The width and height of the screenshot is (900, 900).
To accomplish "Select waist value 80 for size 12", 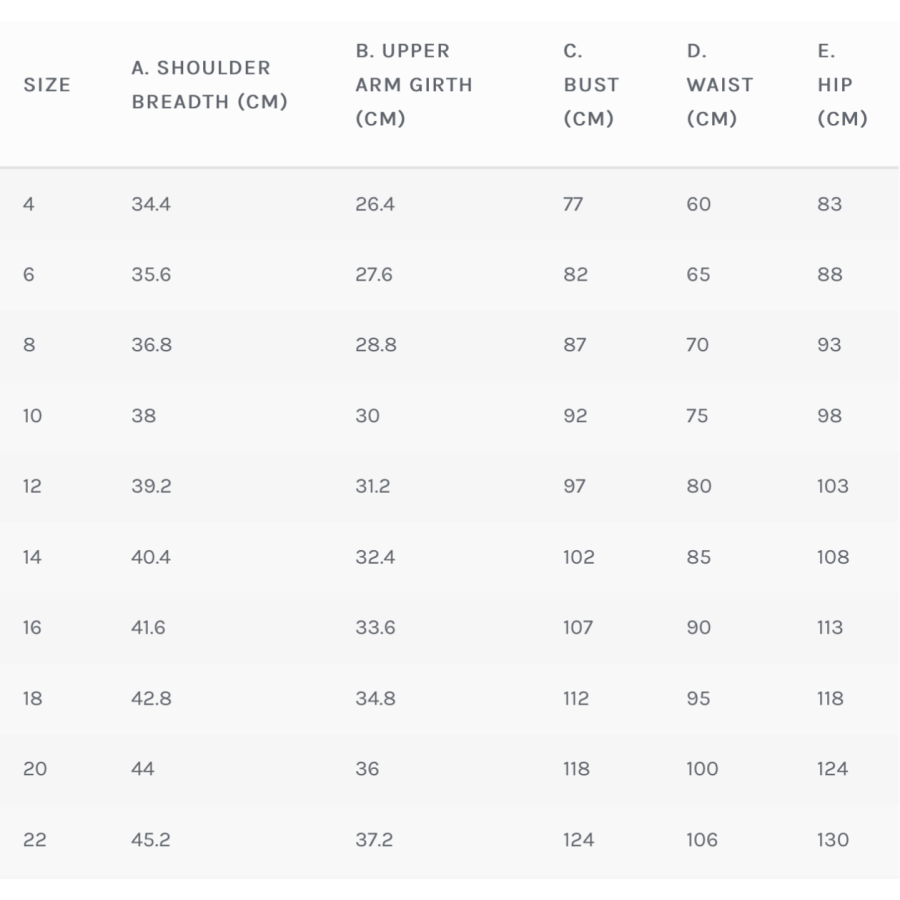I will pos(699,486).
